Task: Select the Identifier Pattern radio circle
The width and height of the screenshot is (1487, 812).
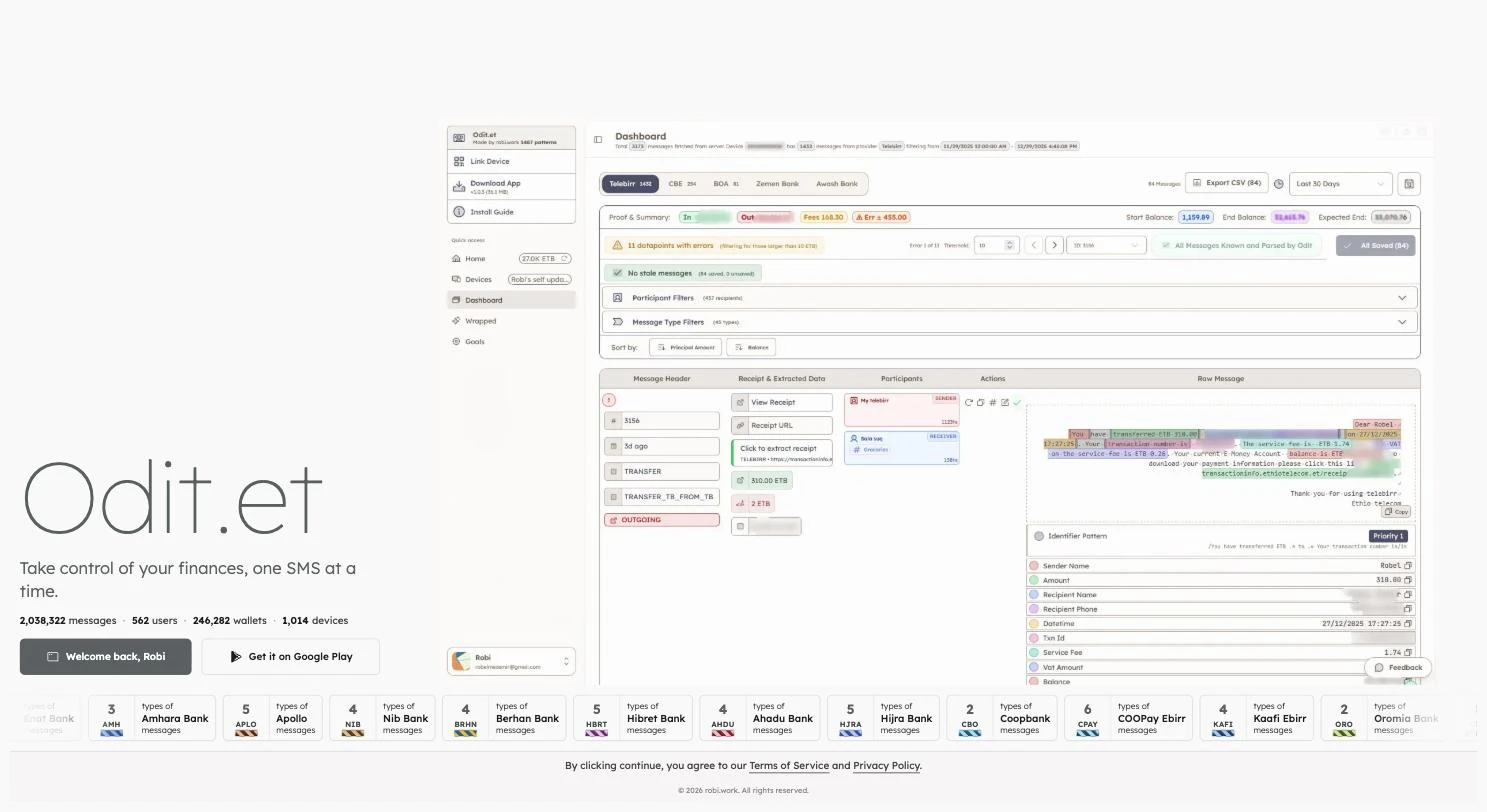Action: (1039, 537)
